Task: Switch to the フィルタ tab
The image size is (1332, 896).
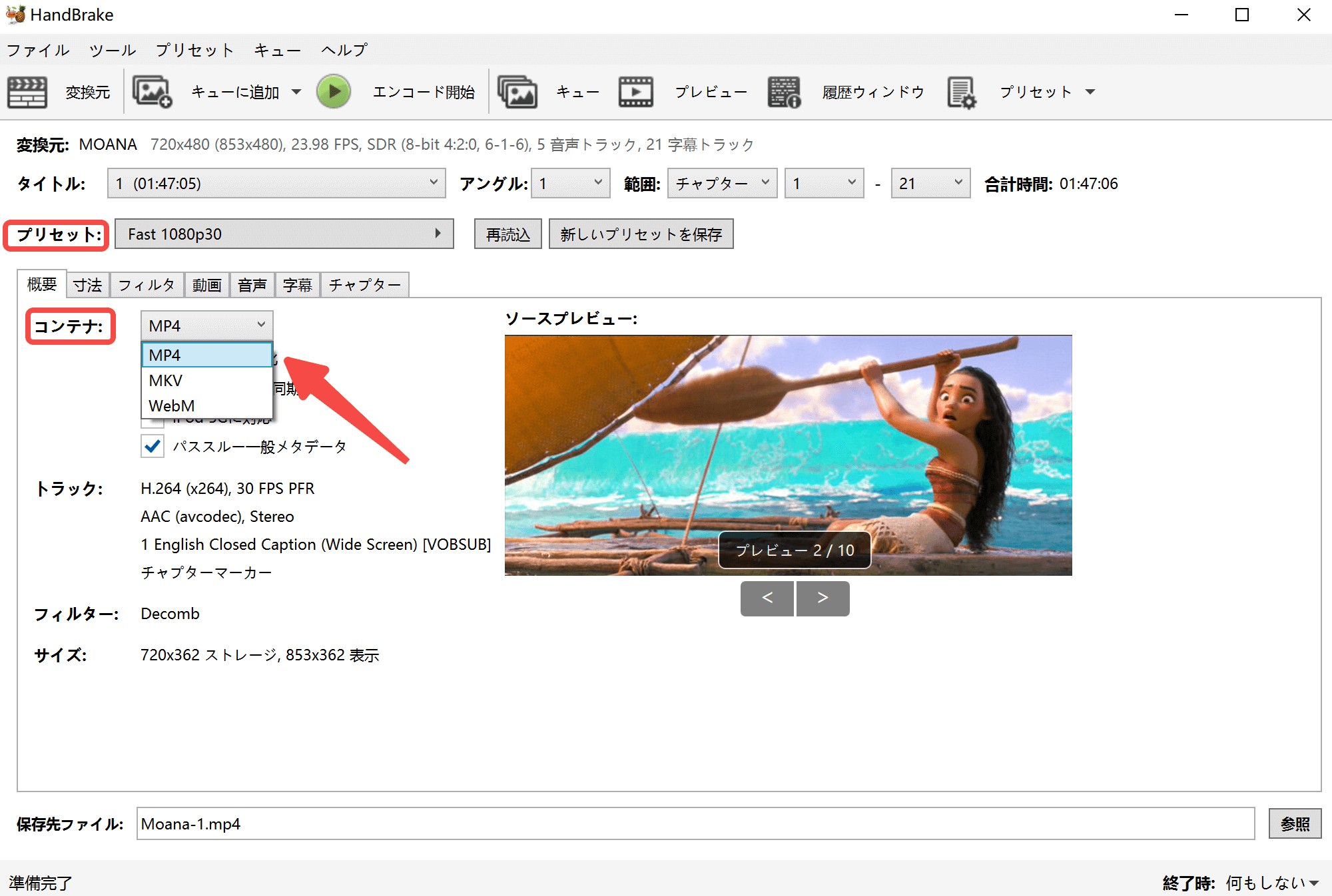Action: (147, 286)
